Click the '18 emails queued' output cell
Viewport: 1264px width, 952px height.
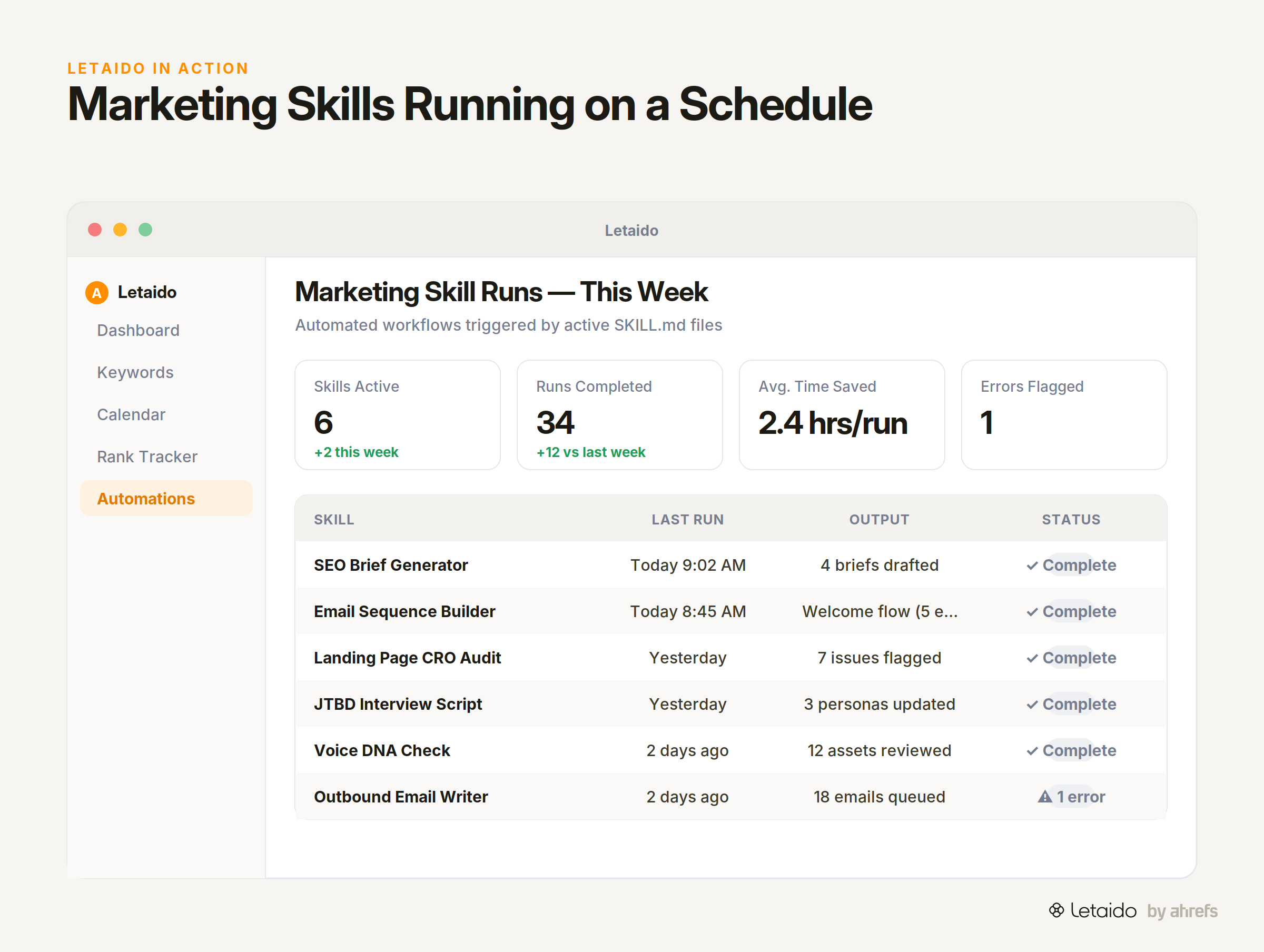pos(880,797)
